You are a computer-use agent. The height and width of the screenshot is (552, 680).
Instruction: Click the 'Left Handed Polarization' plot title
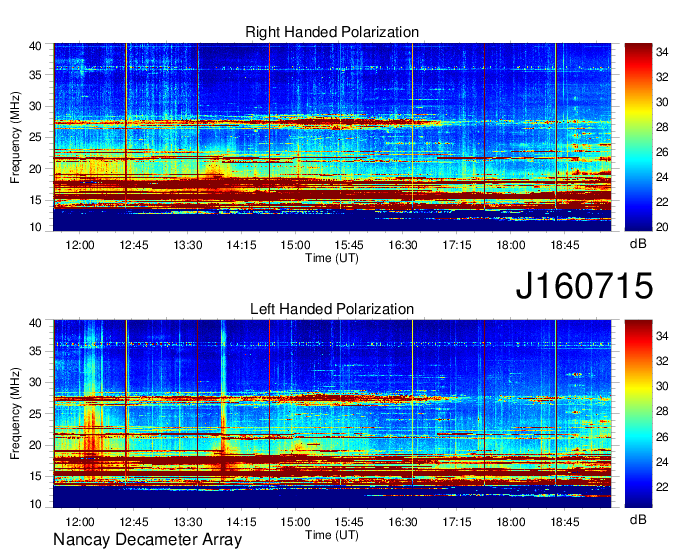332,309
